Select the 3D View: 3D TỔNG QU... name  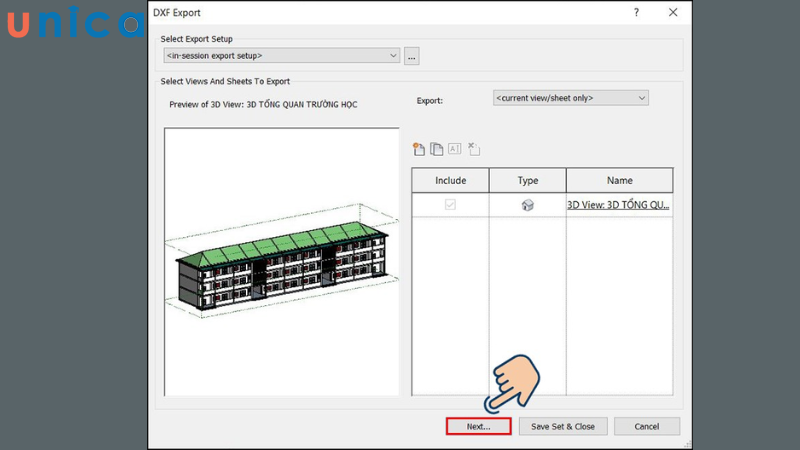pyautogui.click(x=618, y=205)
